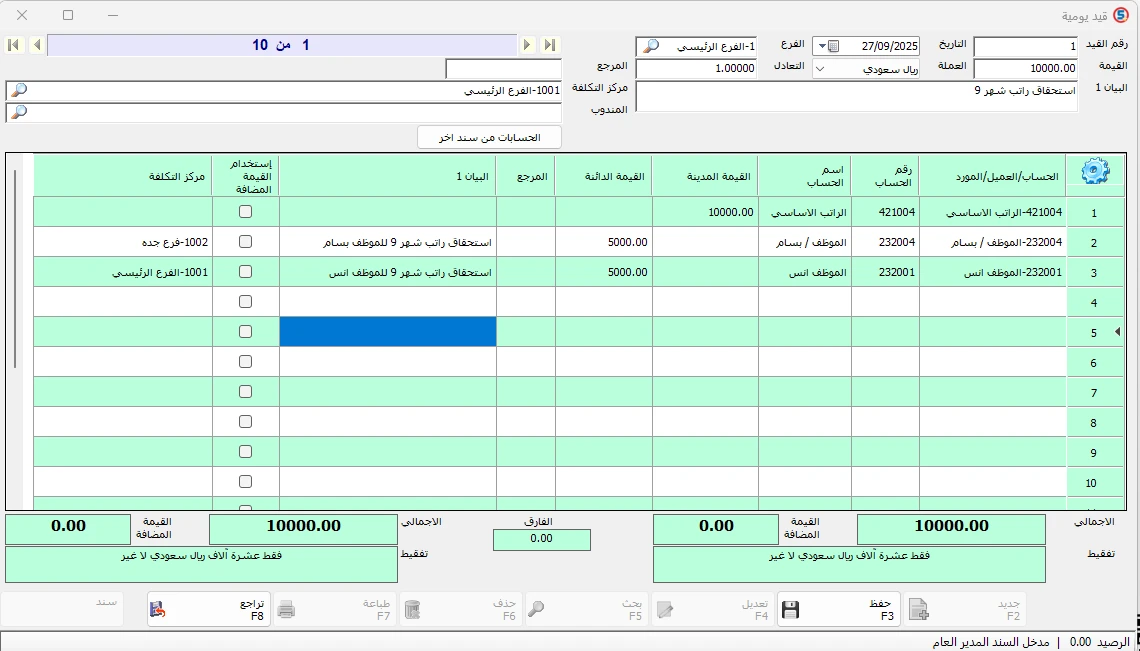Open cost center lookup magnifier for مركز التكلفة
This screenshot has height=651, width=1140.
click(x=18, y=90)
